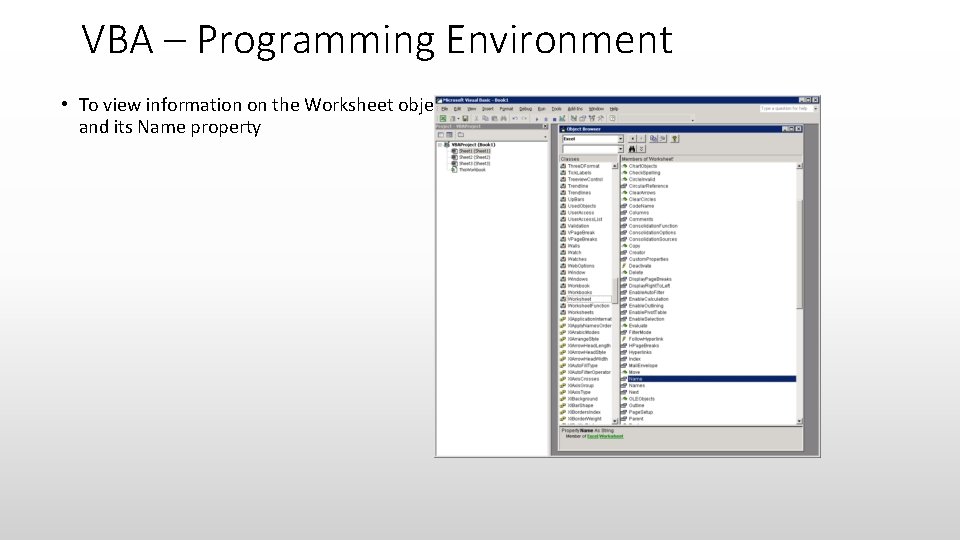Screen dimensions: 960x540
Task: Click the Search binoculars in Object Browser
Action: [632, 149]
